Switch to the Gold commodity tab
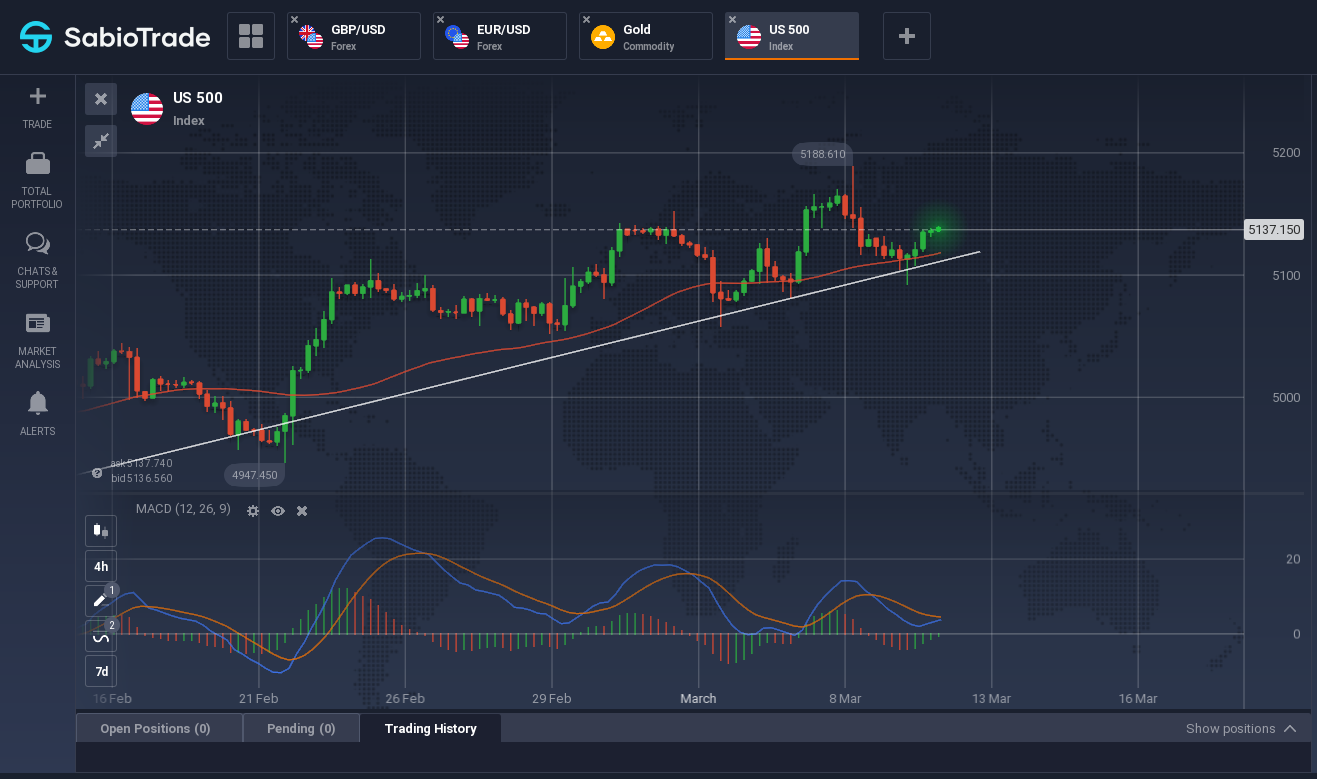The width and height of the screenshot is (1317, 779). (x=646, y=37)
